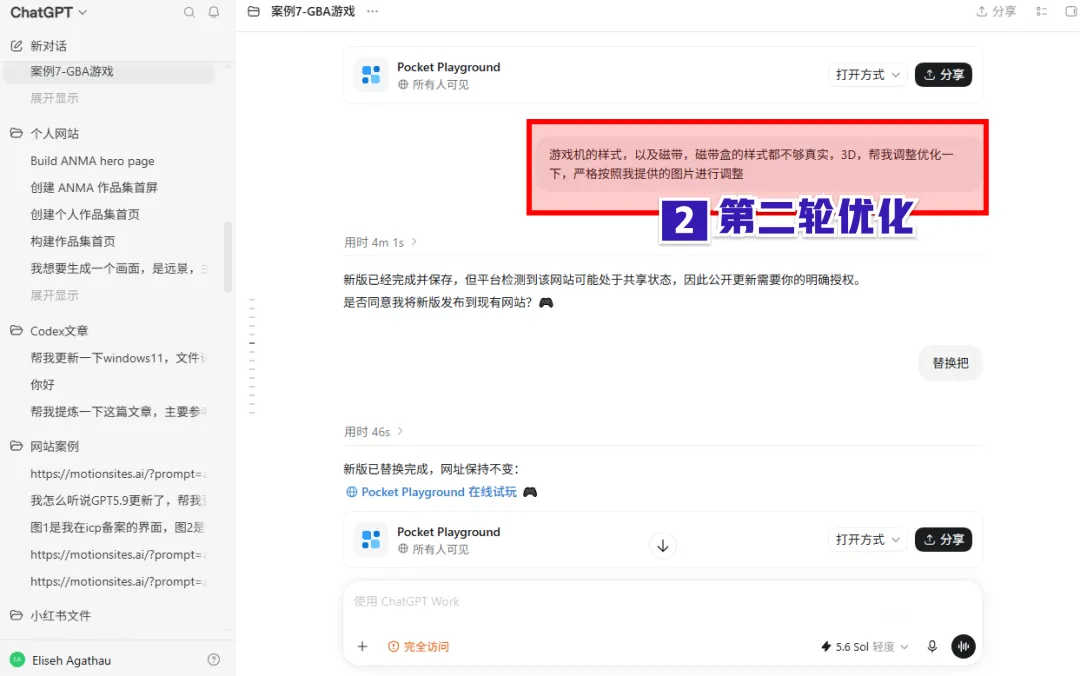Click the help question mark icon
This screenshot has height=676, width=1080.
point(214,659)
